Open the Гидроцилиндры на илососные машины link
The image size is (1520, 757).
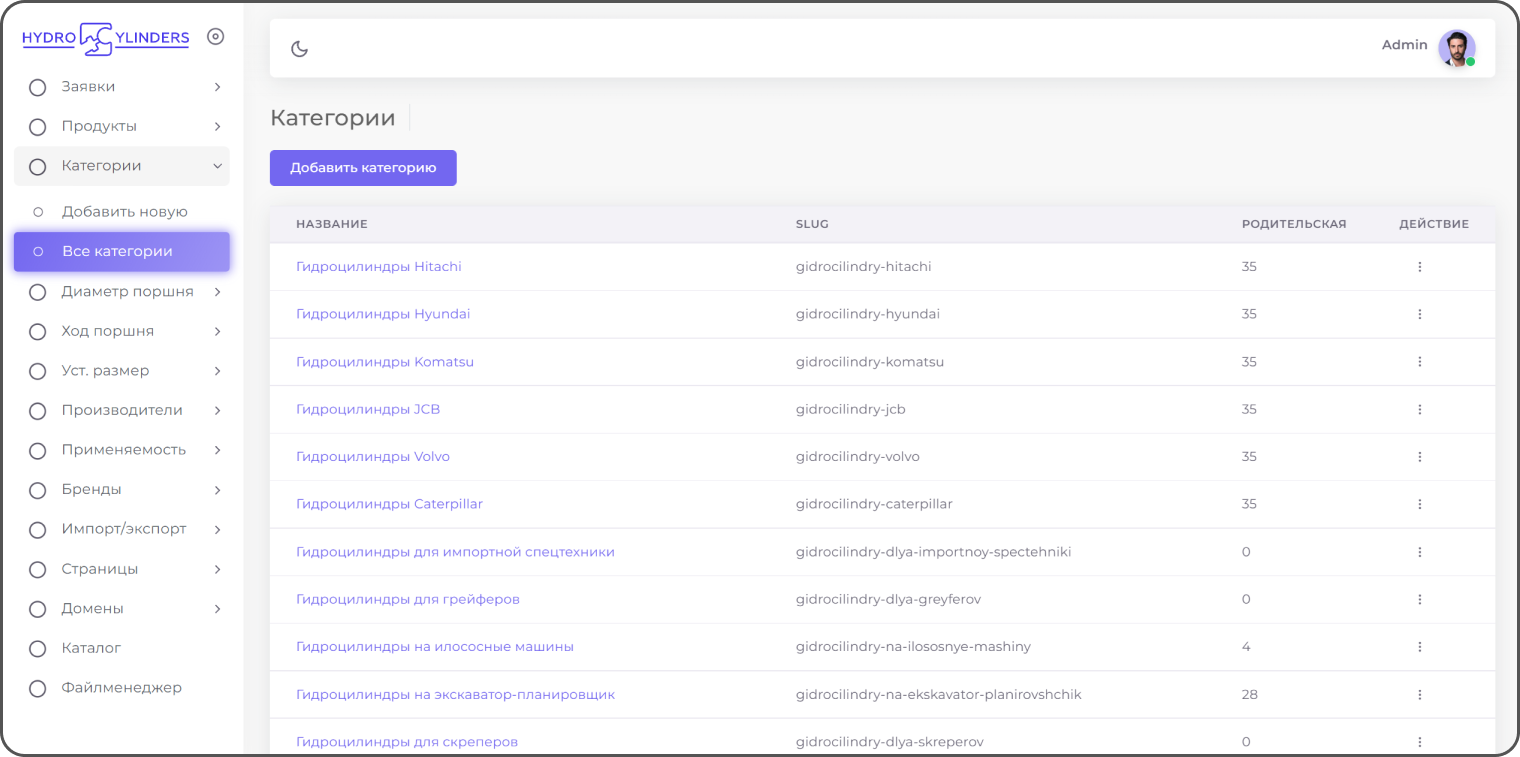click(435, 647)
